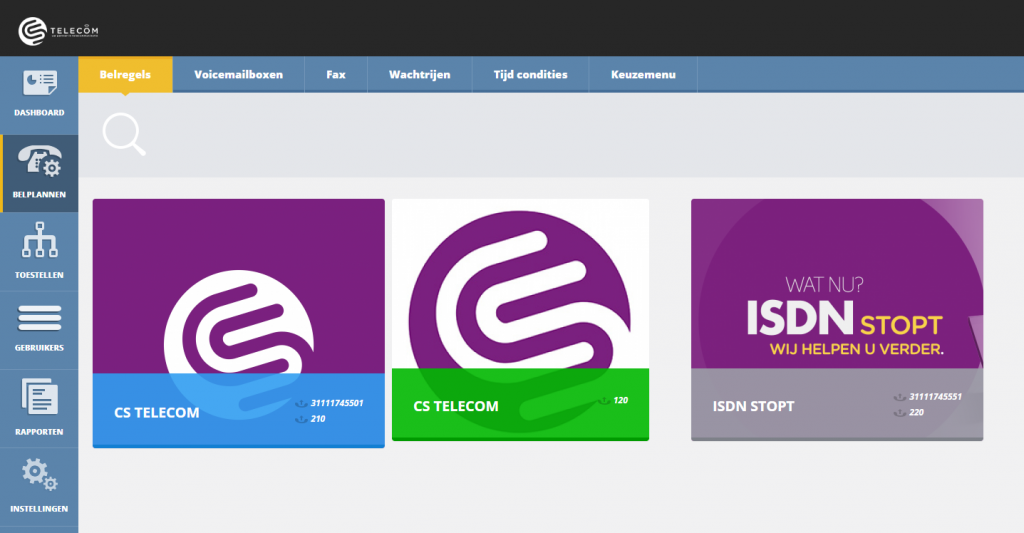The width and height of the screenshot is (1024, 533).
Task: Switch to the Belregels tab
Action: pos(125,74)
